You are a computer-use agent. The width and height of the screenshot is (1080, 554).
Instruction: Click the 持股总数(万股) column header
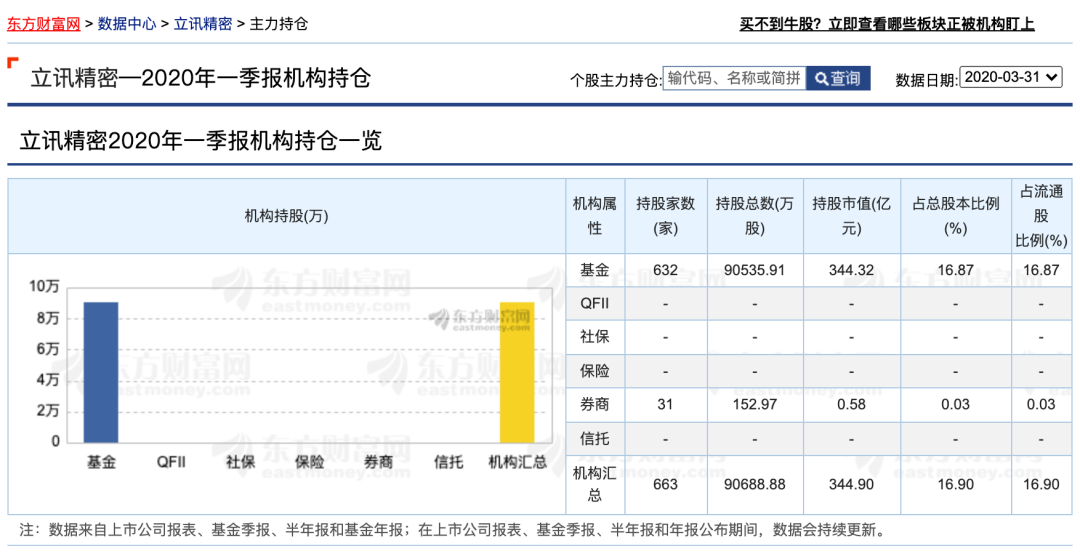(754, 216)
